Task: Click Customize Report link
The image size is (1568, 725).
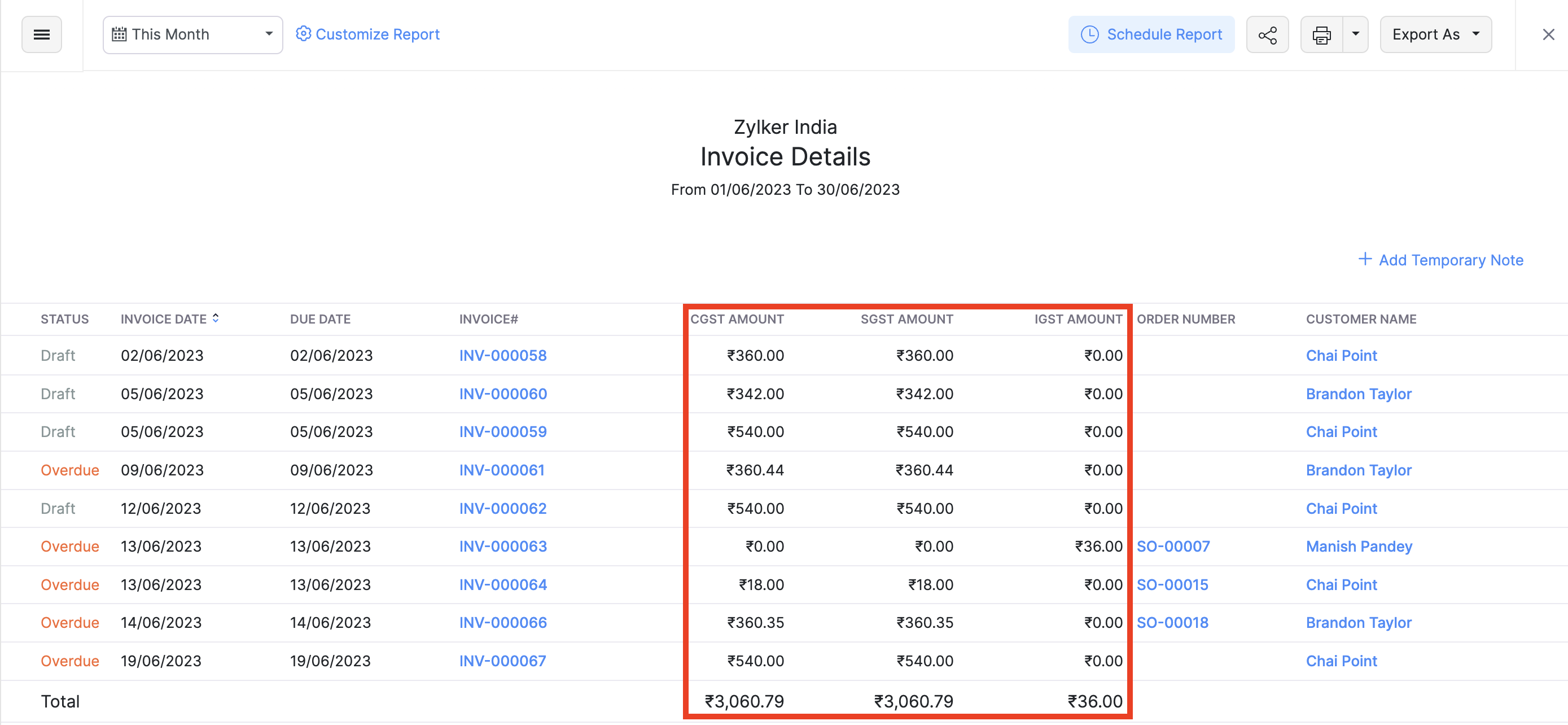Action: click(367, 34)
